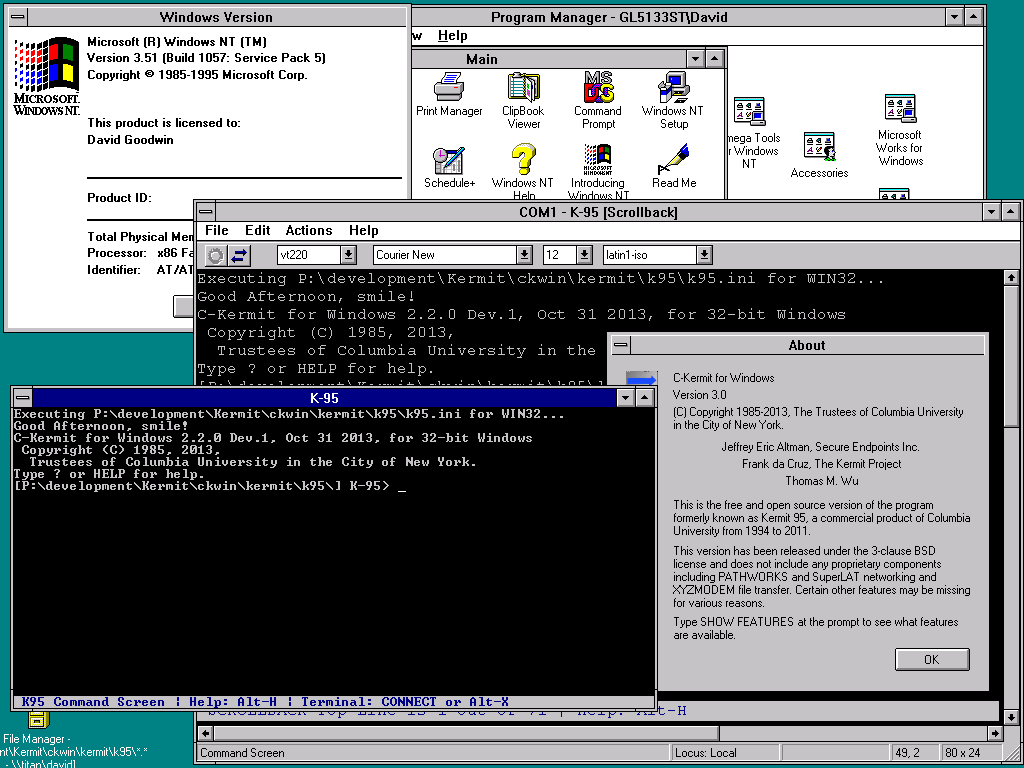The image size is (1024, 768).
Task: Click the K-95 horizontal scrollbar thumb
Action: [467, 733]
